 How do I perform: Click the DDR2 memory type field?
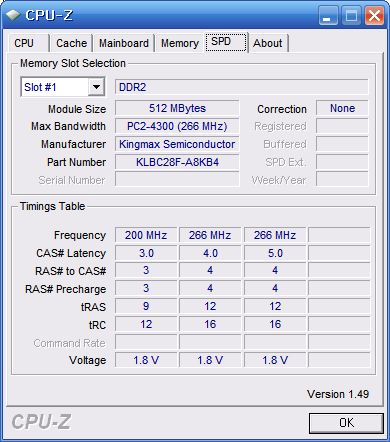[x=242, y=87]
